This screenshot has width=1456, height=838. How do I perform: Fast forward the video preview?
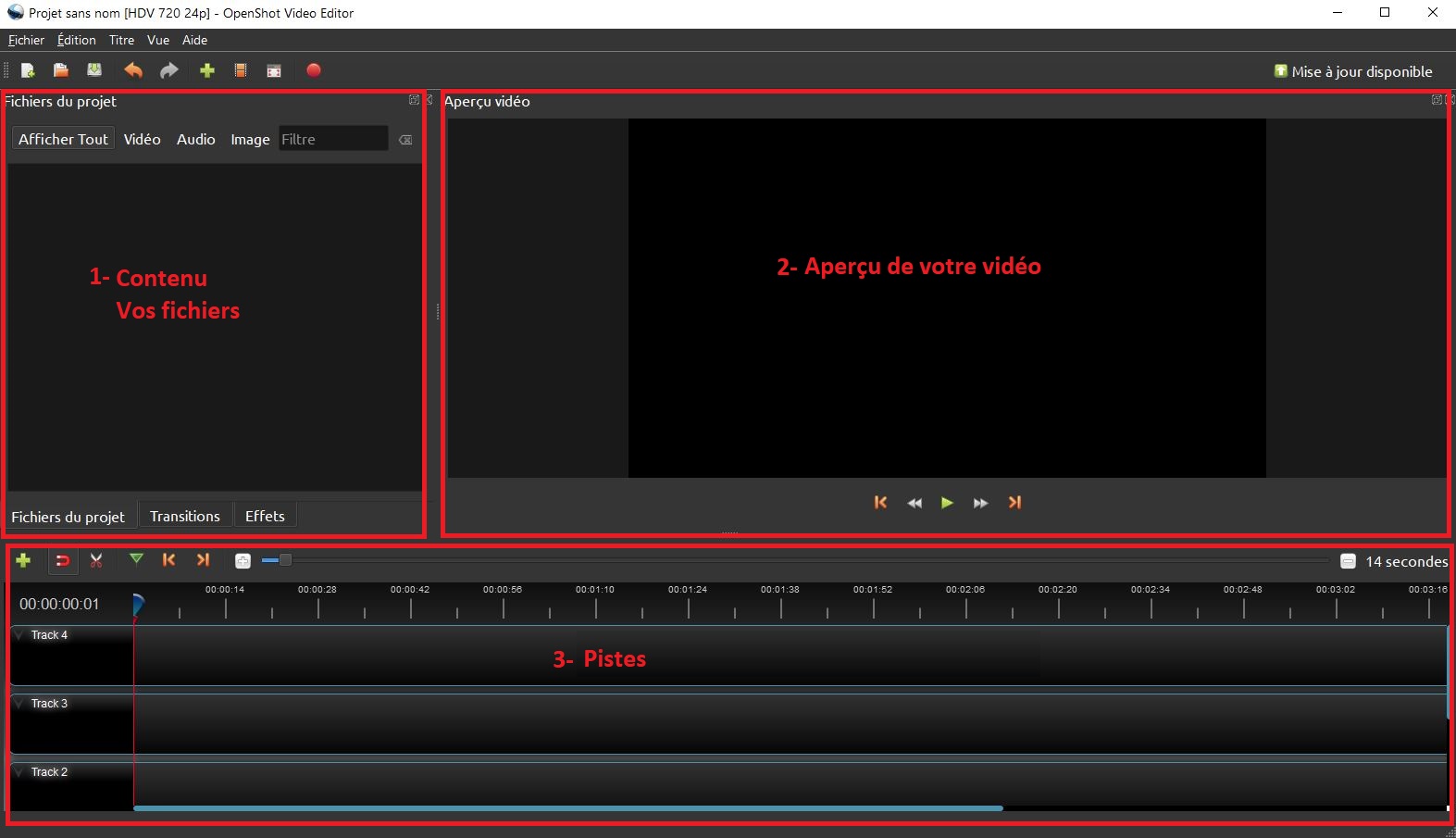pos(980,503)
